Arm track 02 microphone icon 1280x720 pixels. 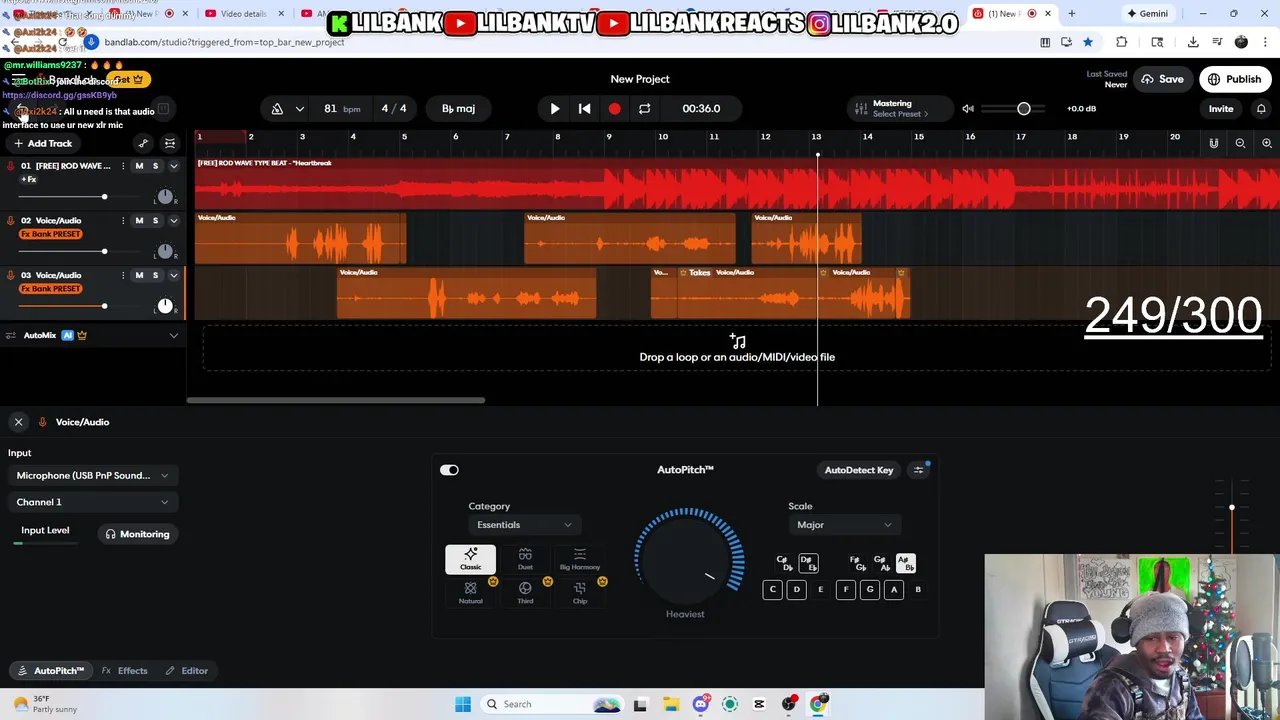11,220
